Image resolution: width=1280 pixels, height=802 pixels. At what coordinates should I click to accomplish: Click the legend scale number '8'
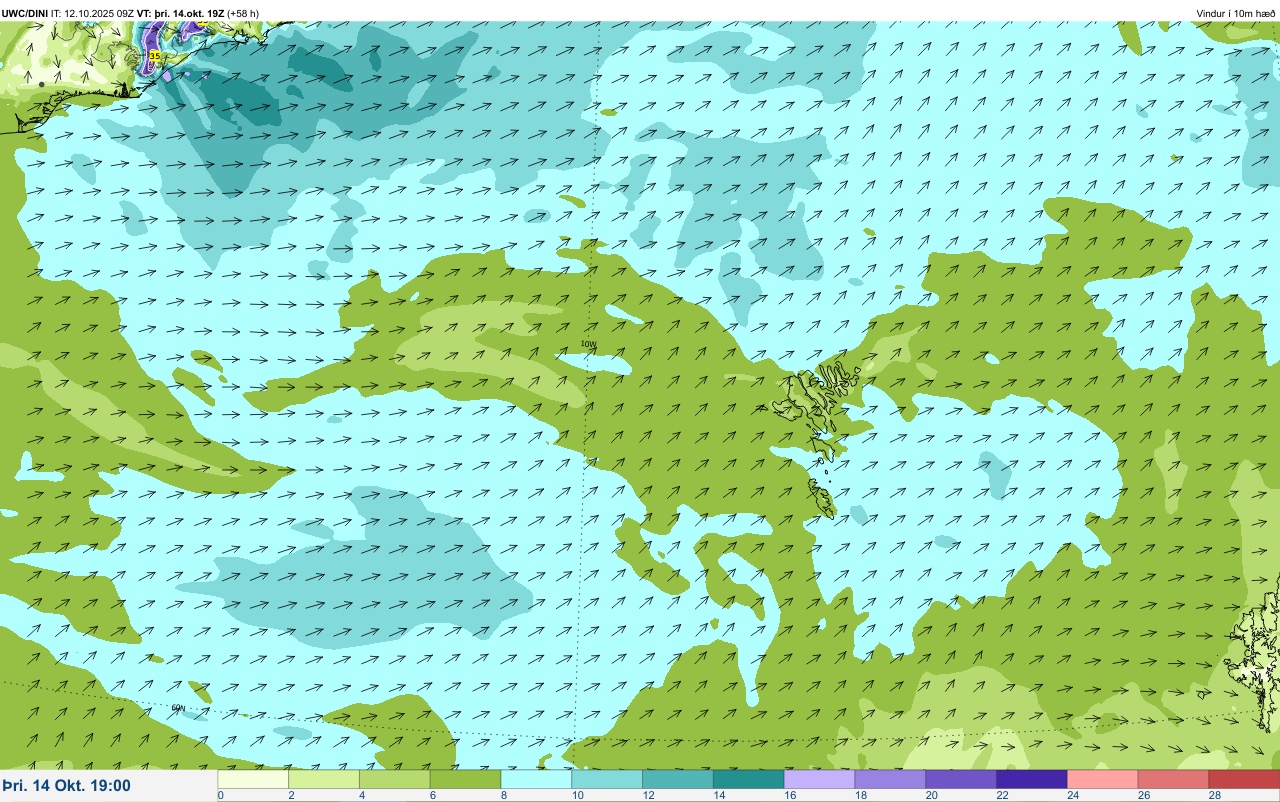503,795
